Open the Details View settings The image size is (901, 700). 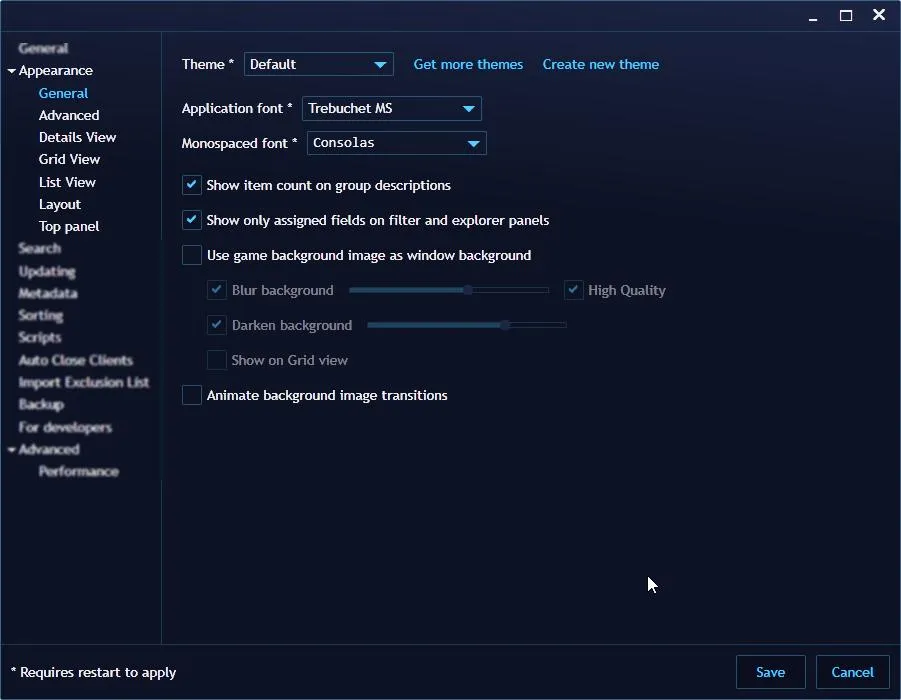pyautogui.click(x=78, y=137)
